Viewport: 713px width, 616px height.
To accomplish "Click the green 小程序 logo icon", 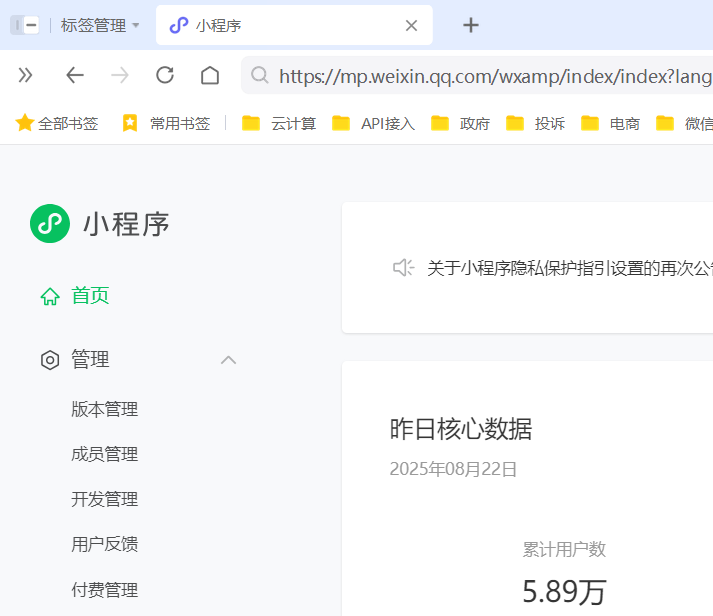I will (x=50, y=223).
